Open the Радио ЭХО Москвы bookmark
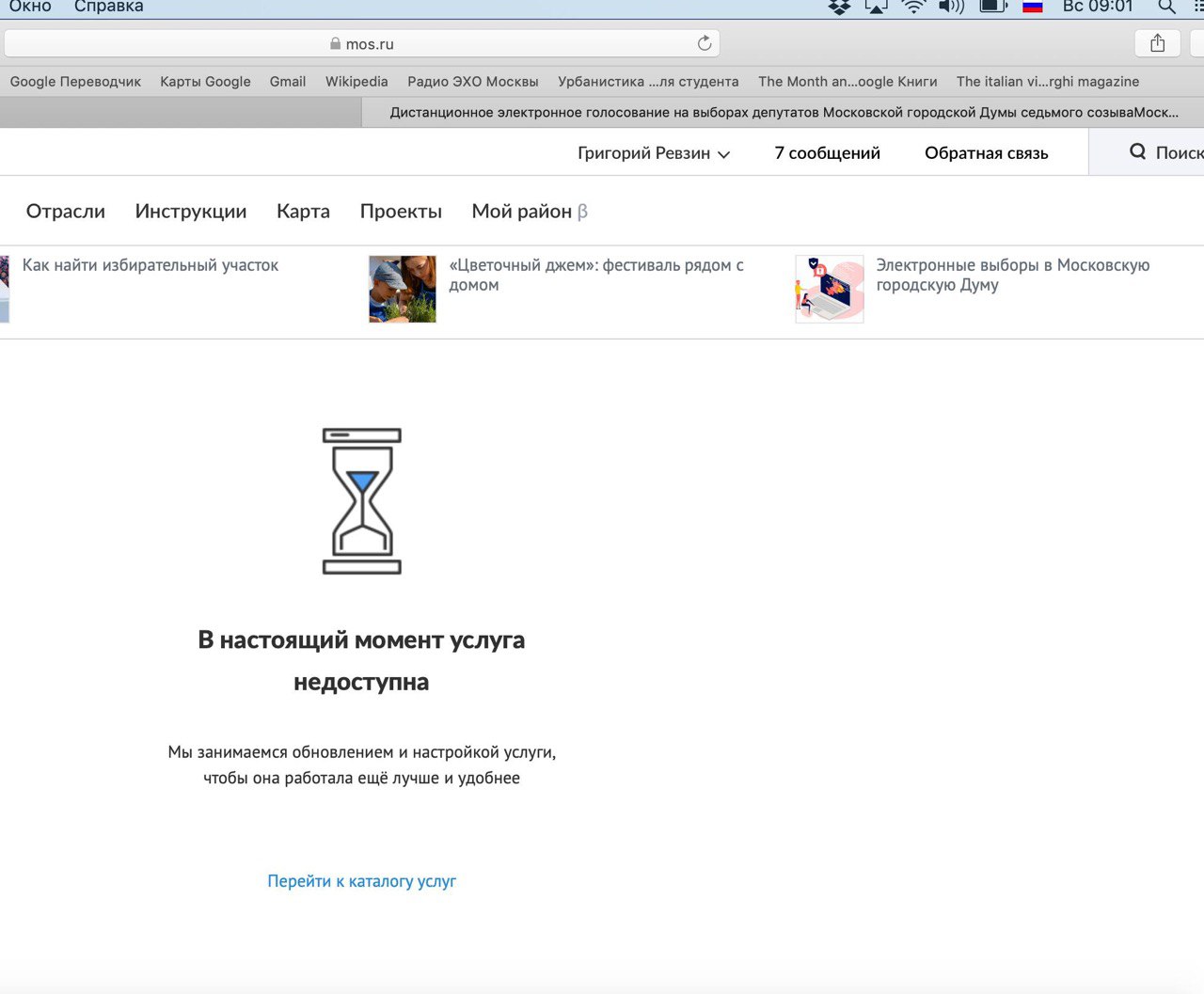The height and width of the screenshot is (994, 1204). click(473, 82)
